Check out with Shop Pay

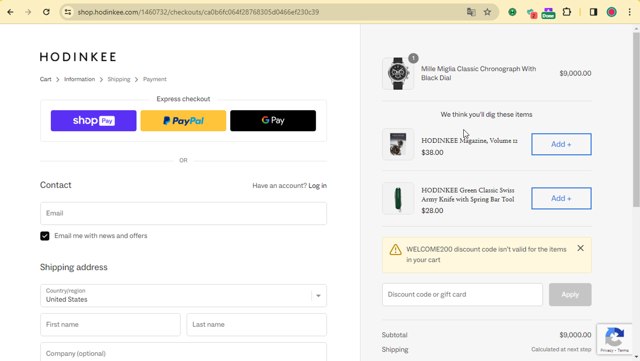tap(93, 120)
